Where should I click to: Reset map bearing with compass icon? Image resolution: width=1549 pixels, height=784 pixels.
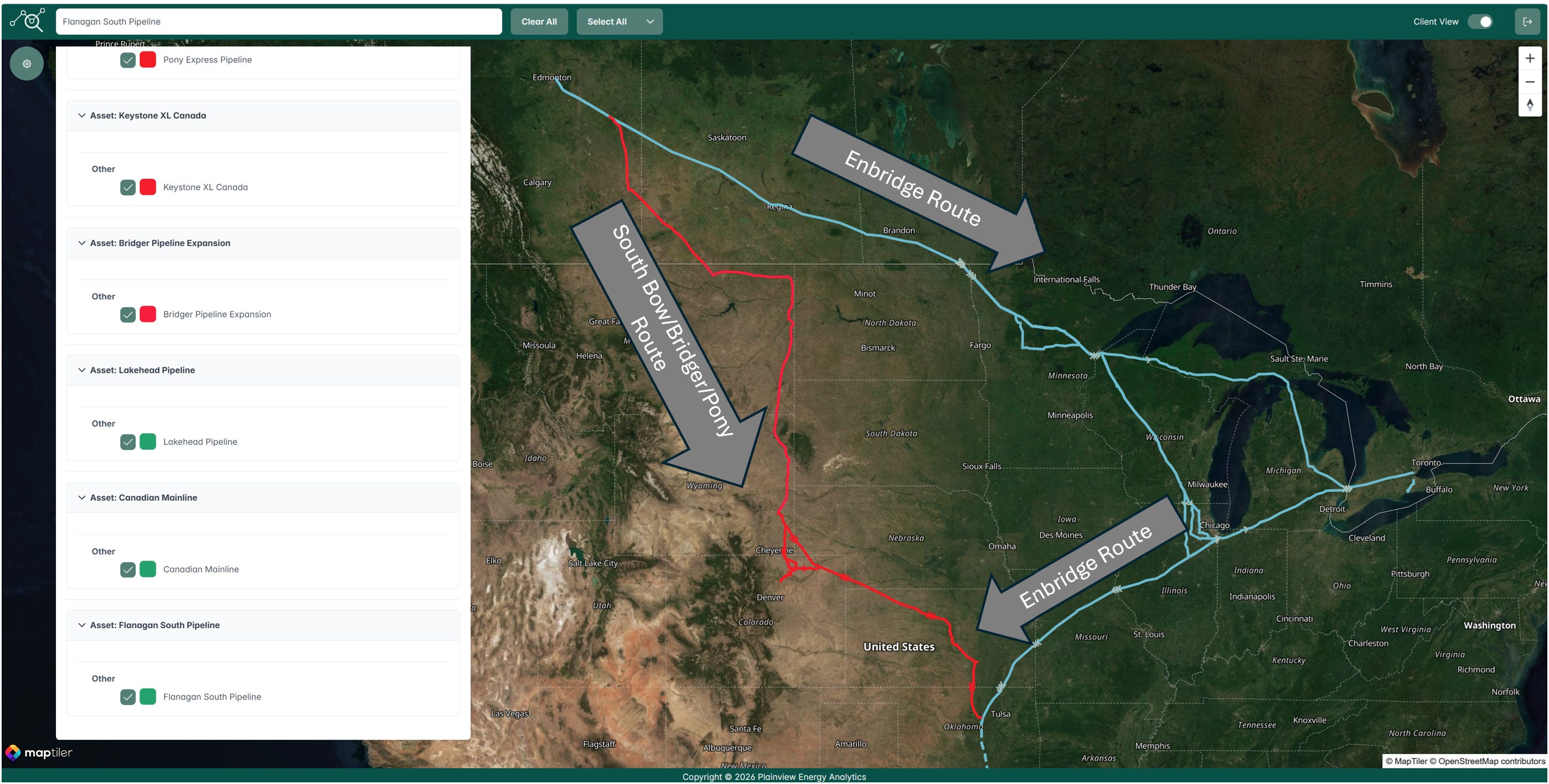tap(1529, 105)
